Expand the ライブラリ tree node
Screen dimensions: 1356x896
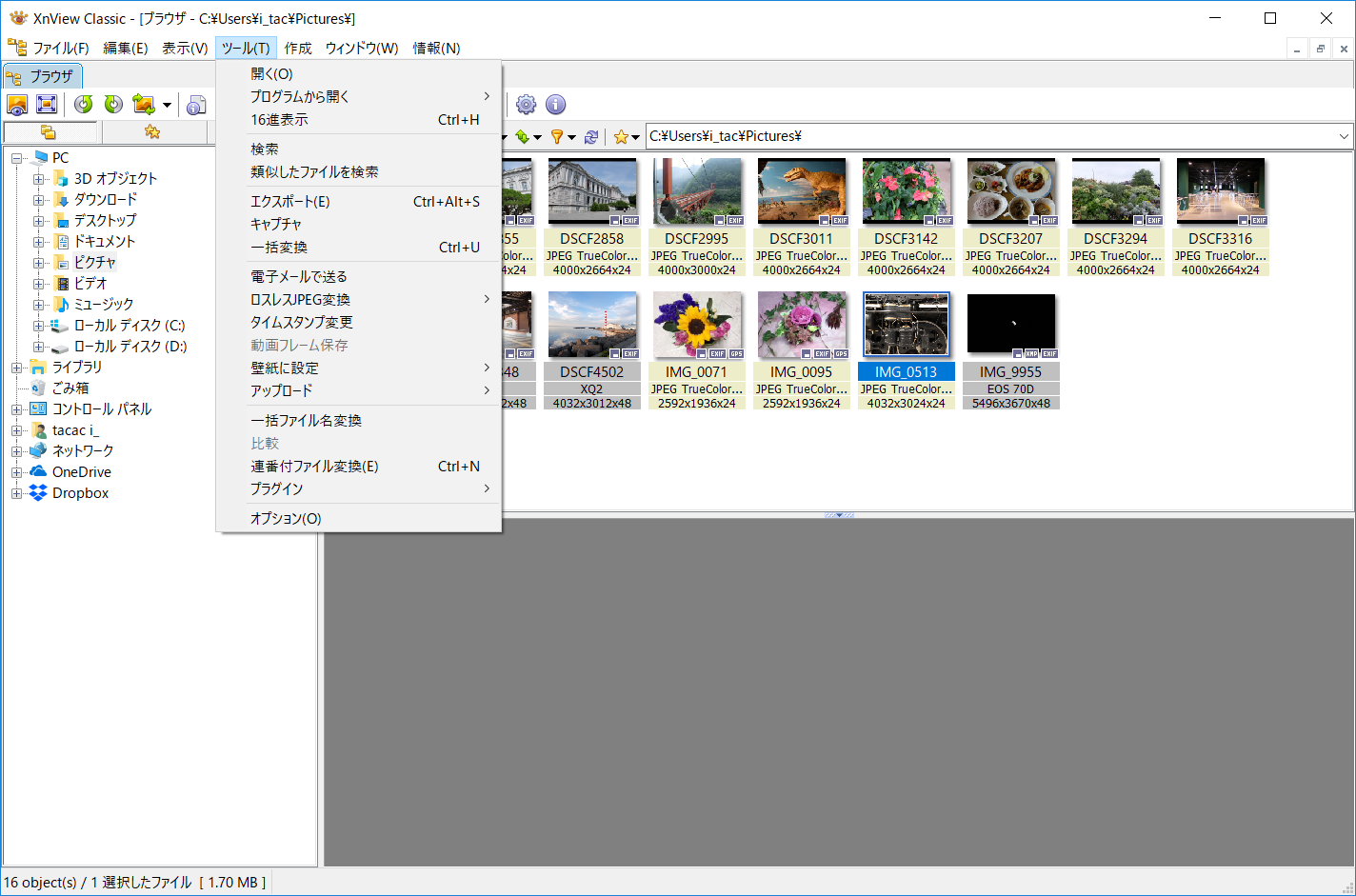17,368
